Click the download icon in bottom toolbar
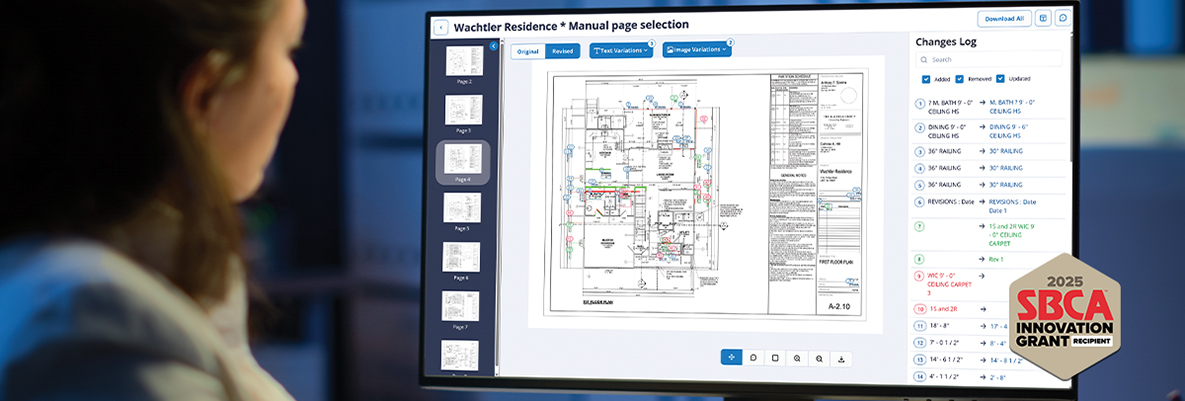The width and height of the screenshot is (1185, 401). click(841, 358)
